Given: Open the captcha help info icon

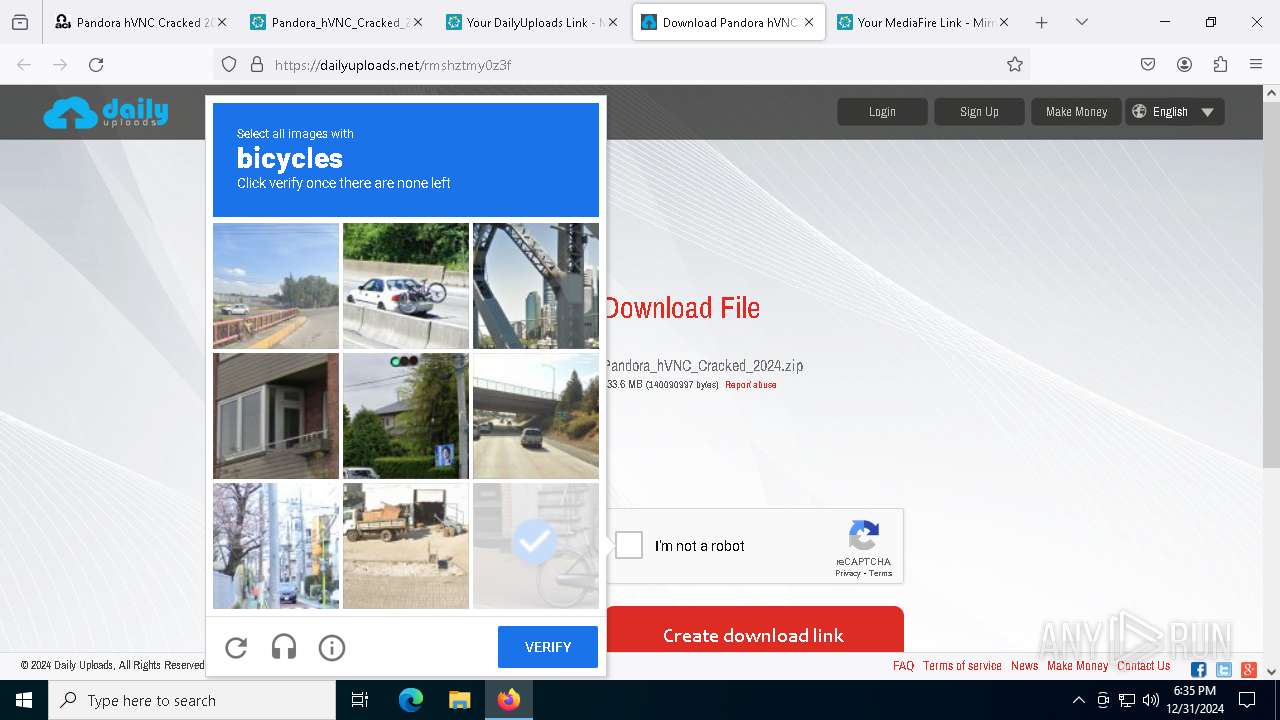Looking at the screenshot, I should click(332, 648).
